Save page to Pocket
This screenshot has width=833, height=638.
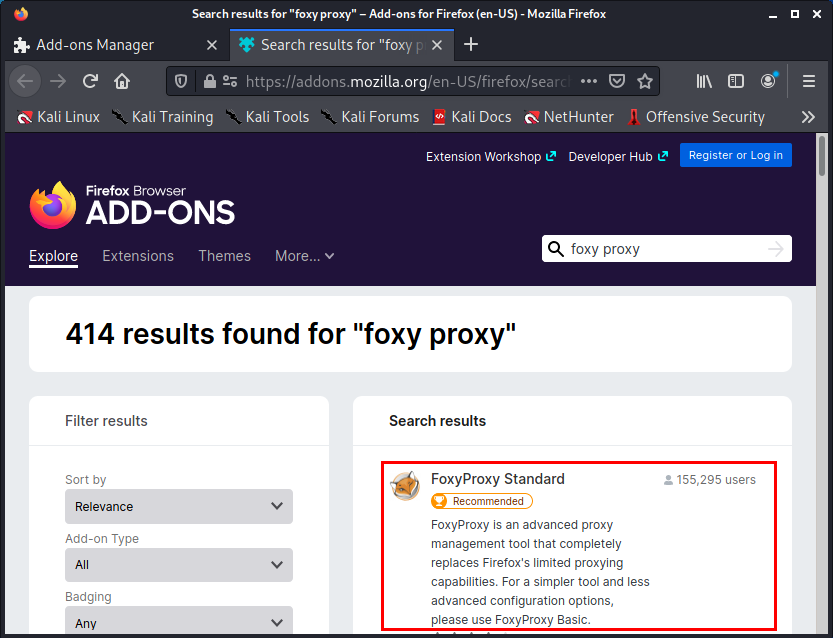pos(617,81)
